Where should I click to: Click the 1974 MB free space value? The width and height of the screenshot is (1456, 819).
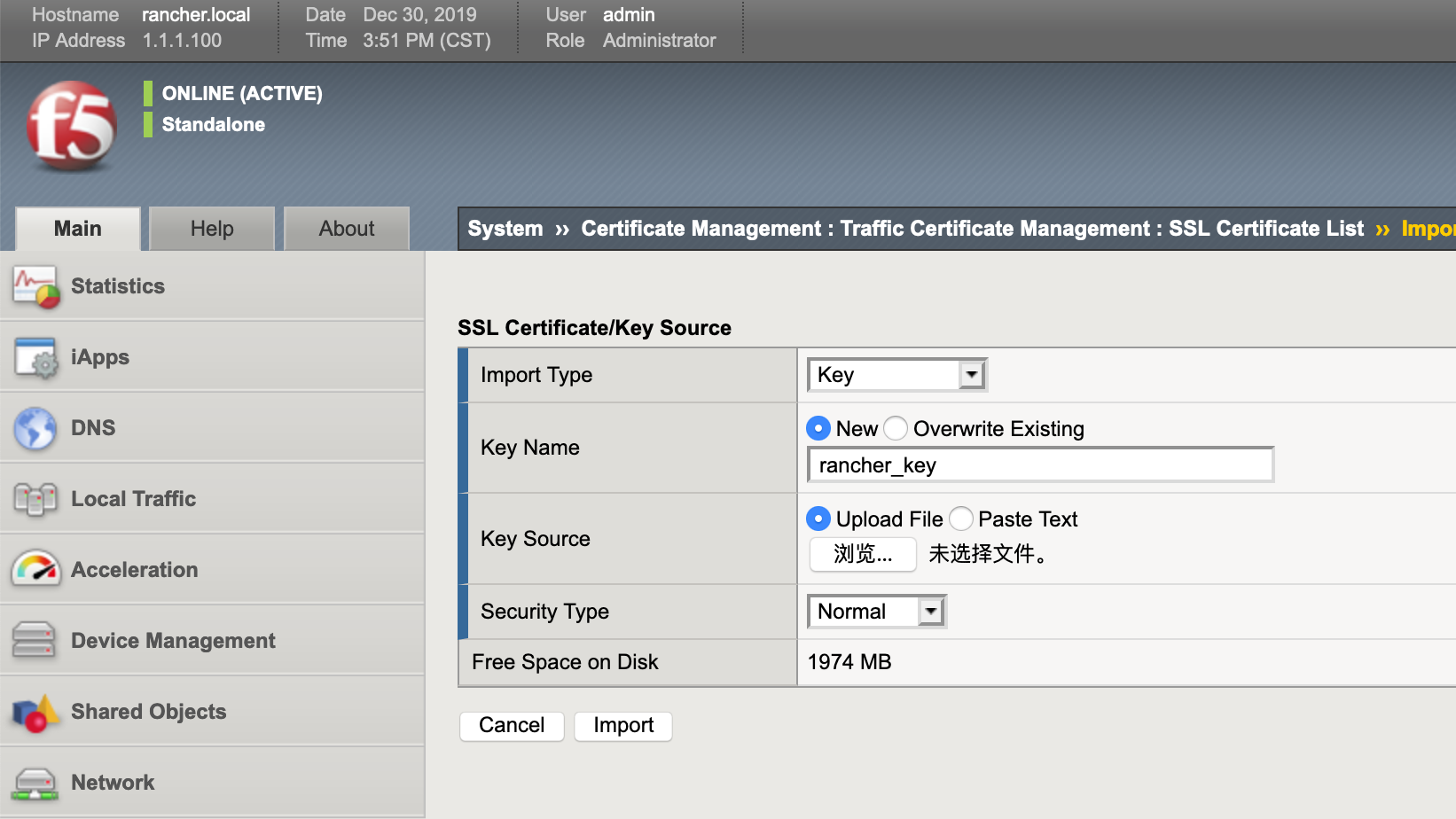click(849, 662)
